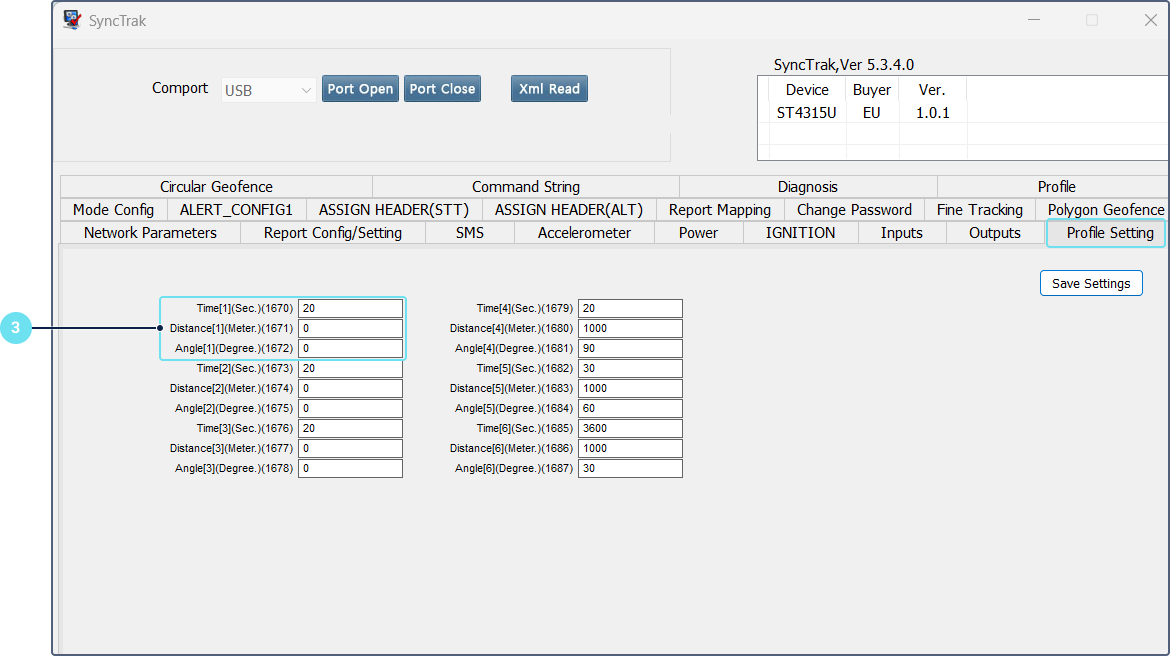The width and height of the screenshot is (1170, 656).
Task: Click the EU buyer cell
Action: point(872,113)
